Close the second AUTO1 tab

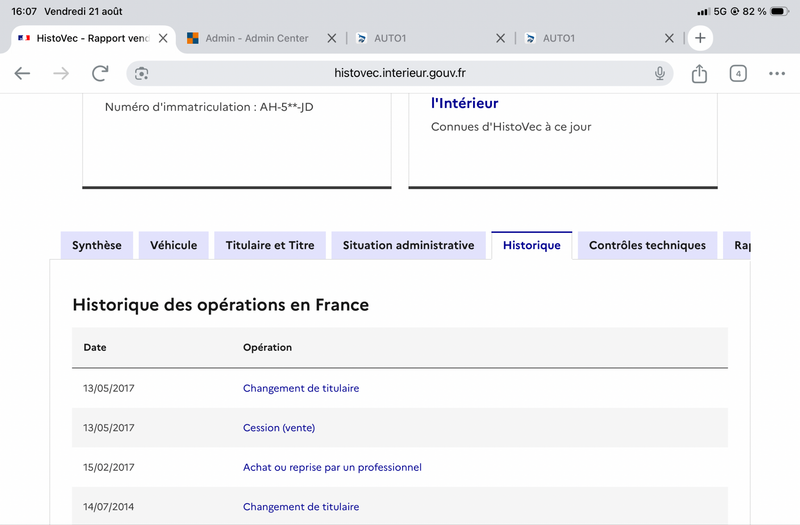click(x=669, y=38)
